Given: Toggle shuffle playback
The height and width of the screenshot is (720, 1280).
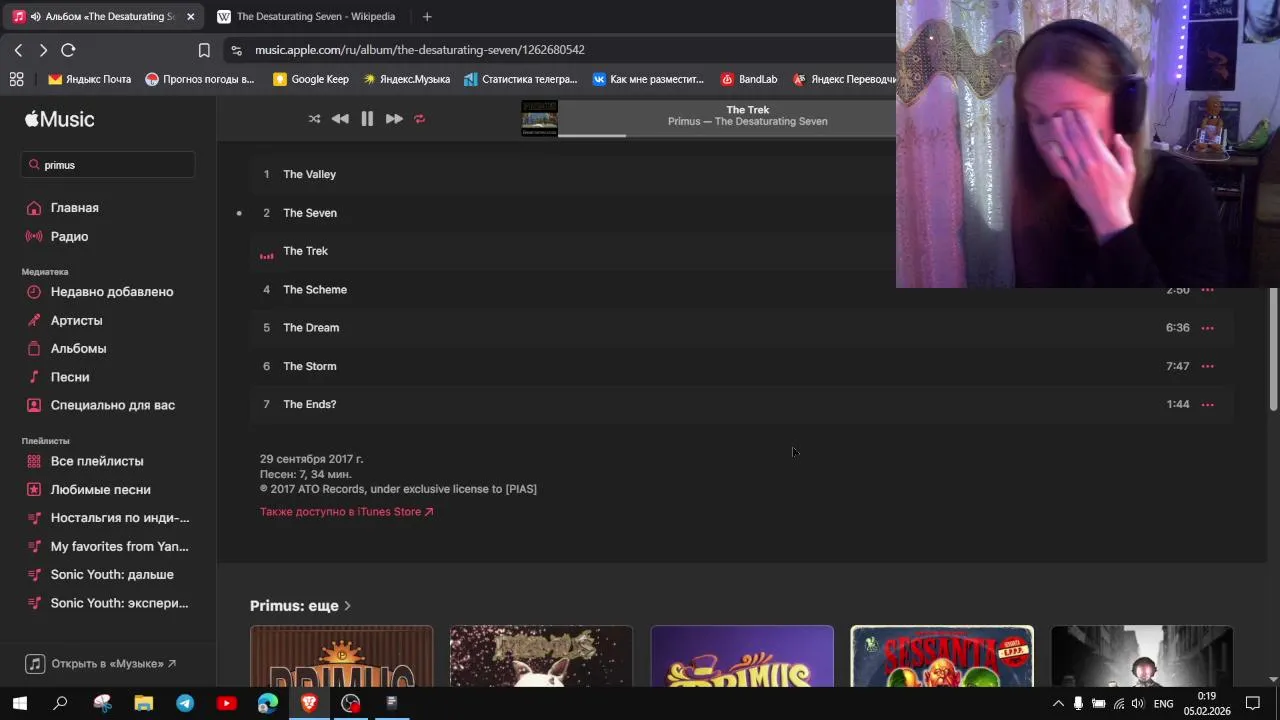Looking at the screenshot, I should pyautogui.click(x=314, y=119).
